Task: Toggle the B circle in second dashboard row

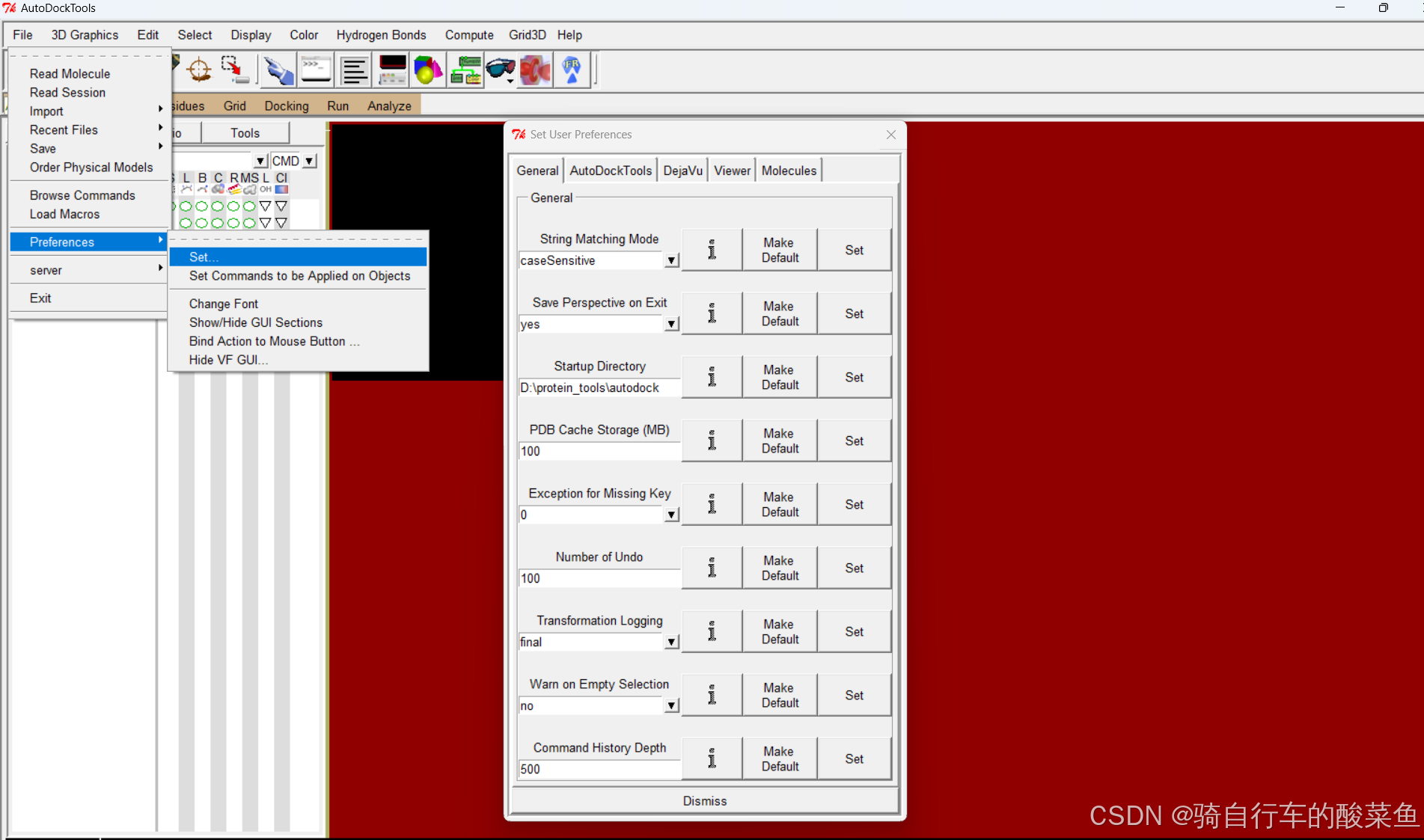Action: 201,223
